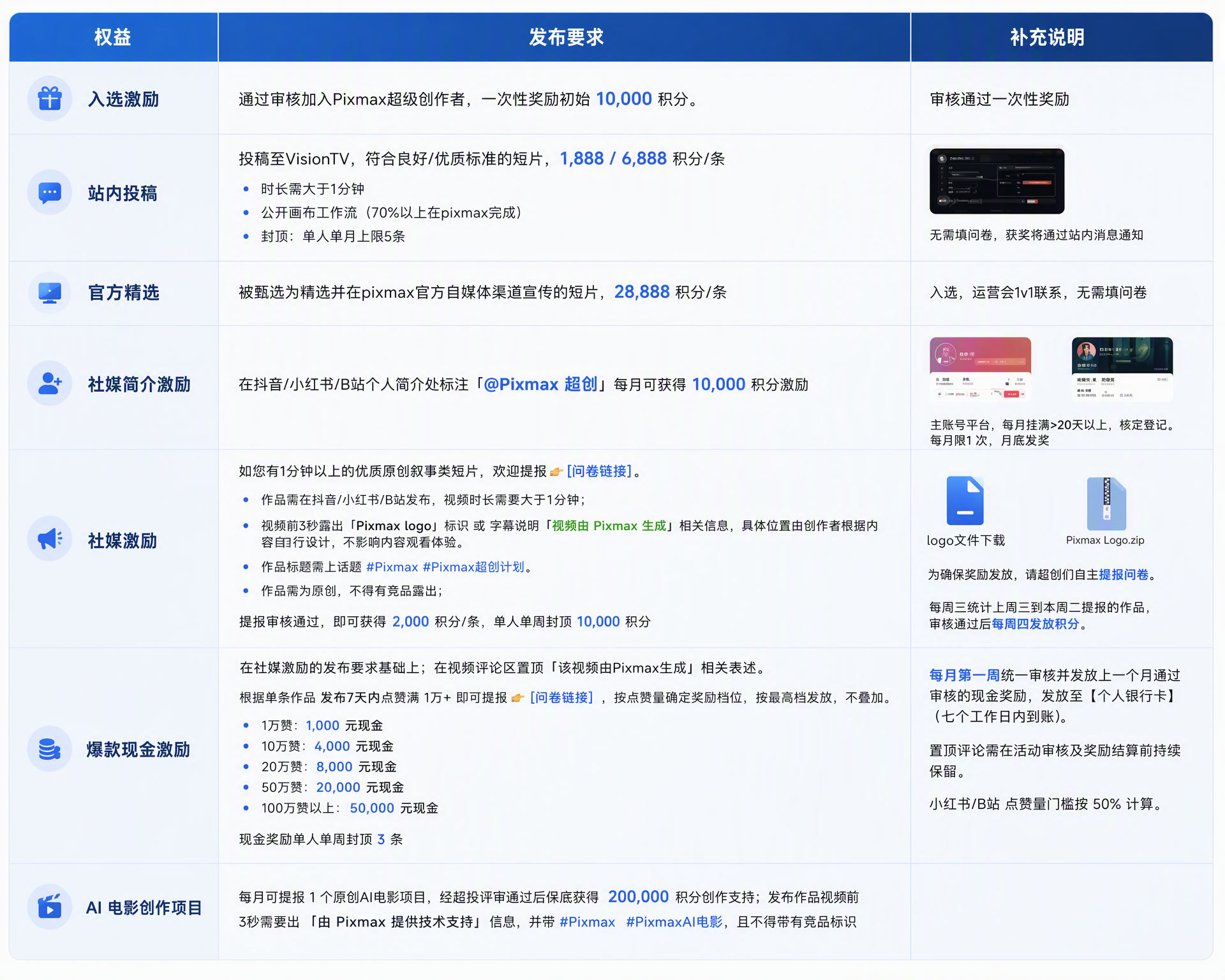
Task: Click the 20万赞：8,000 元现金 bullet
Action: click(x=329, y=766)
